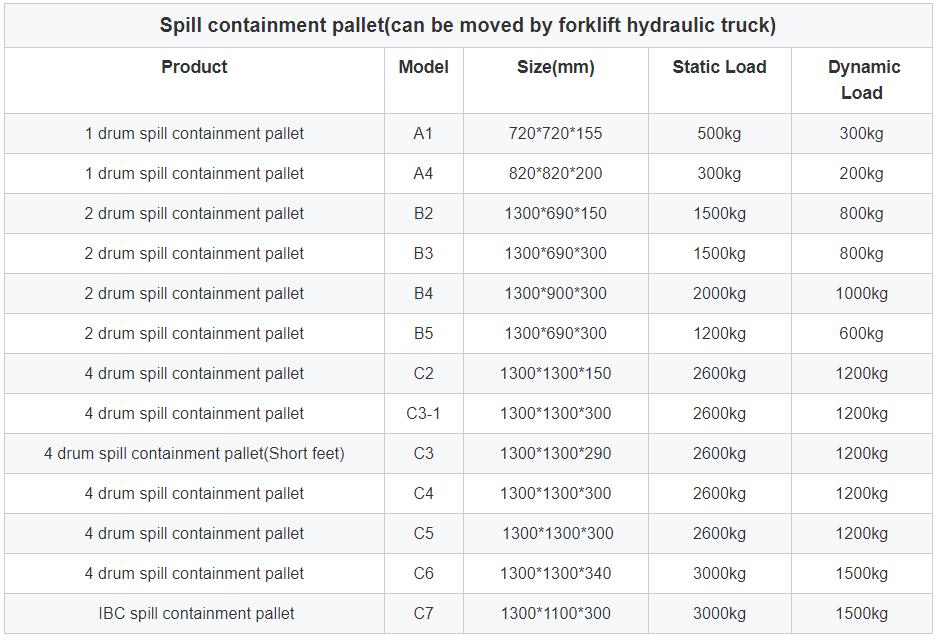This screenshot has height=640, width=936.
Task: Click the 1300*1100*300 size cell
Action: click(x=555, y=613)
